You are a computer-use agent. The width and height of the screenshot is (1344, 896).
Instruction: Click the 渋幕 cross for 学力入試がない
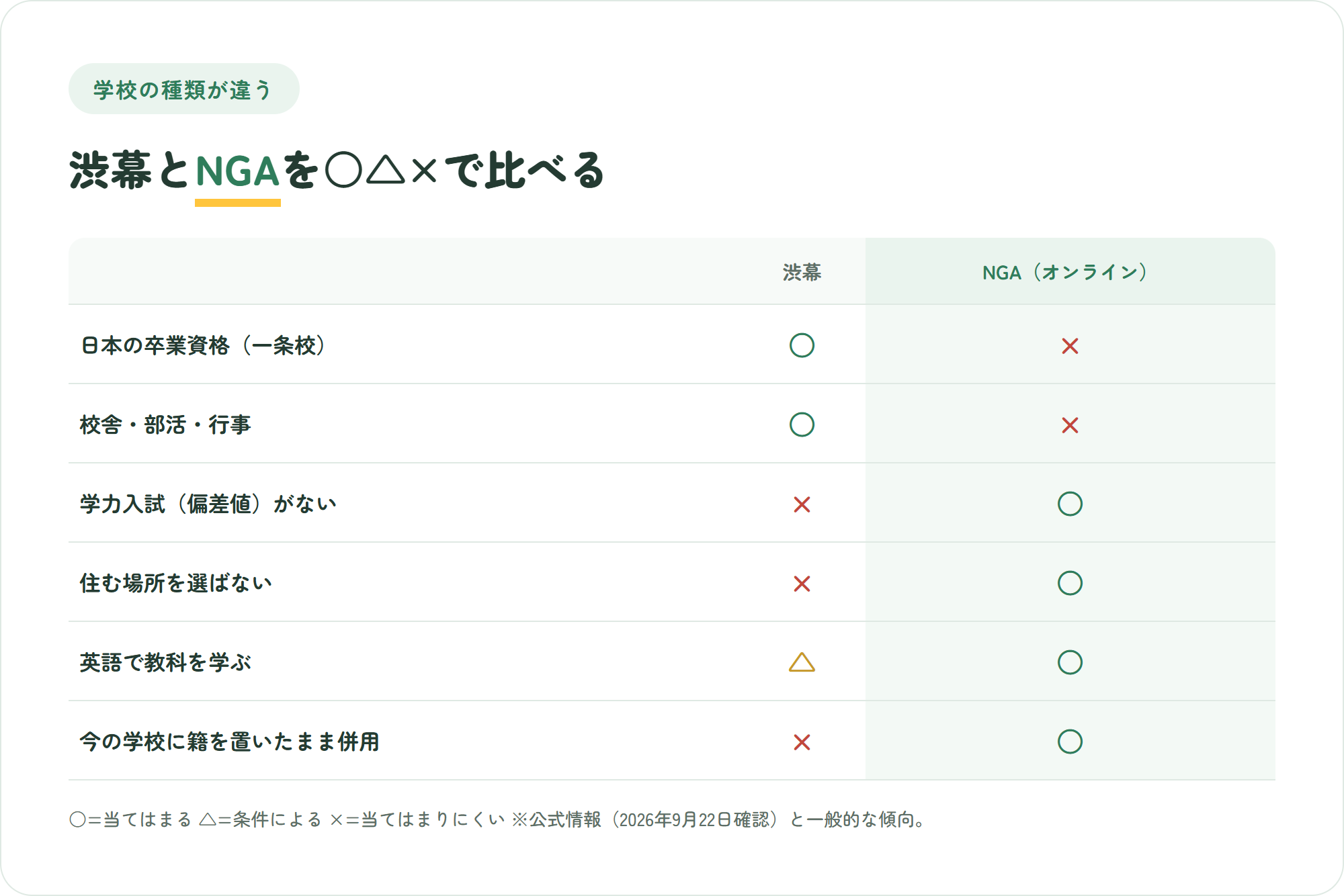802,504
